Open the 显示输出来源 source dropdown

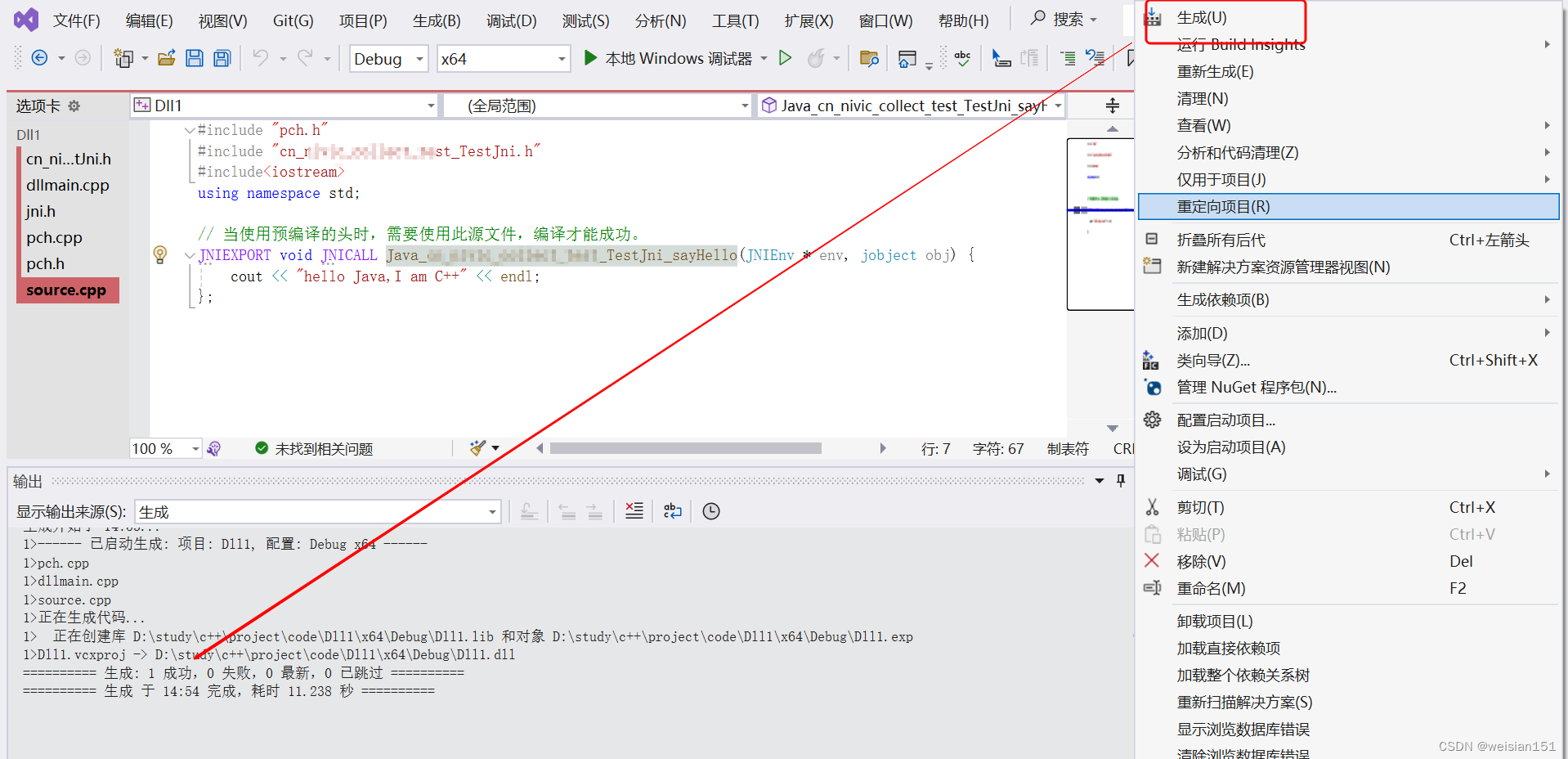[318, 512]
